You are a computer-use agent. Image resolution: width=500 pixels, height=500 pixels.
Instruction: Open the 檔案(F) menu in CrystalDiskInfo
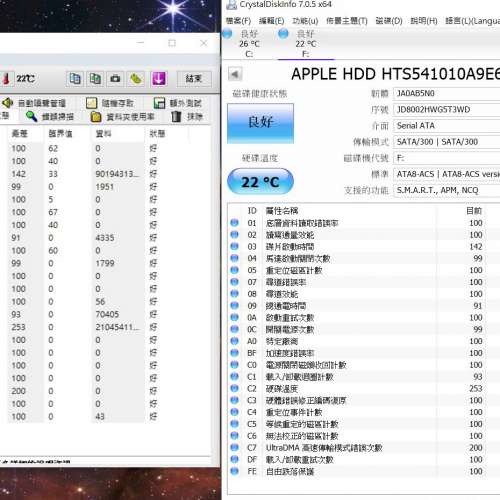(x=238, y=21)
